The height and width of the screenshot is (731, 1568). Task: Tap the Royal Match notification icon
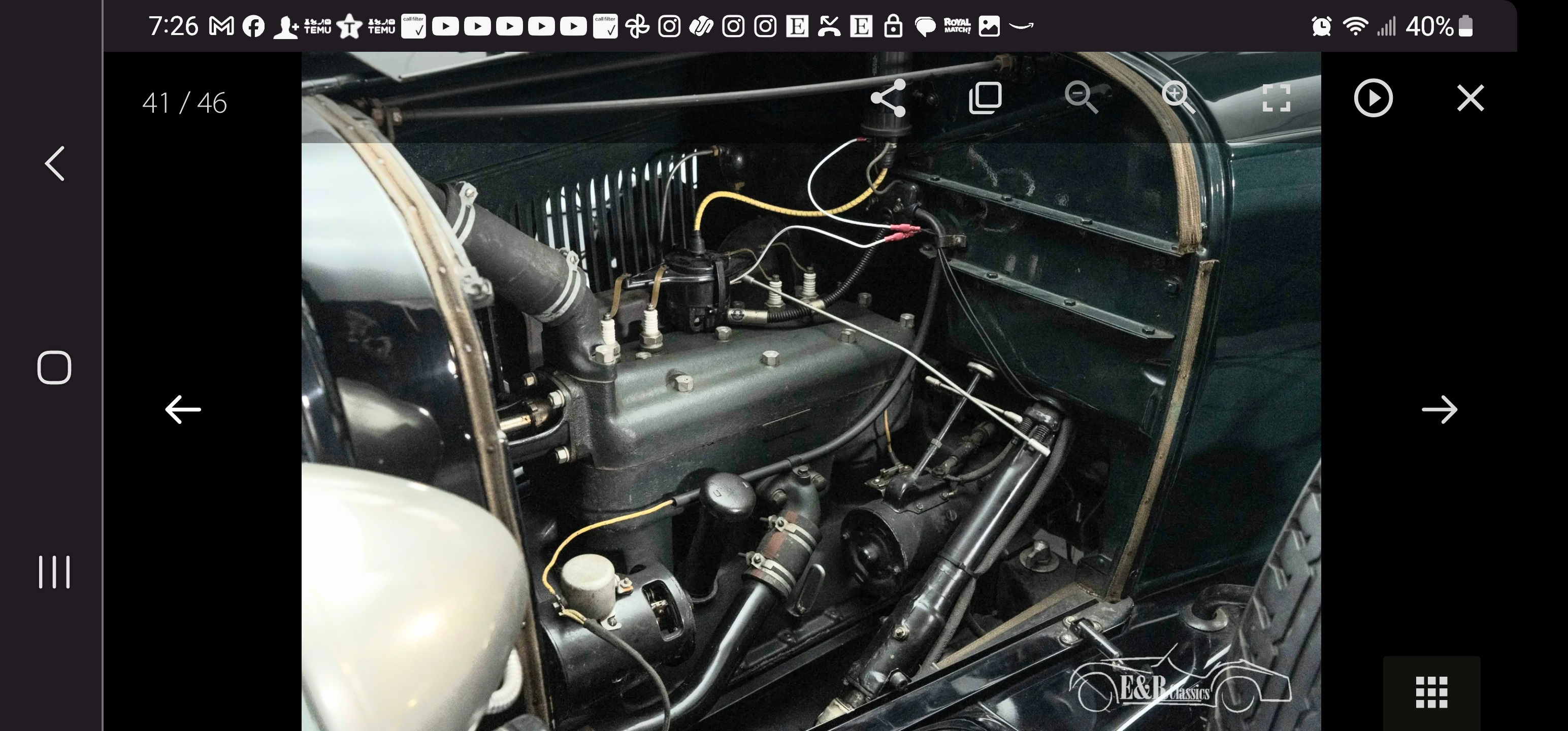tap(957, 26)
